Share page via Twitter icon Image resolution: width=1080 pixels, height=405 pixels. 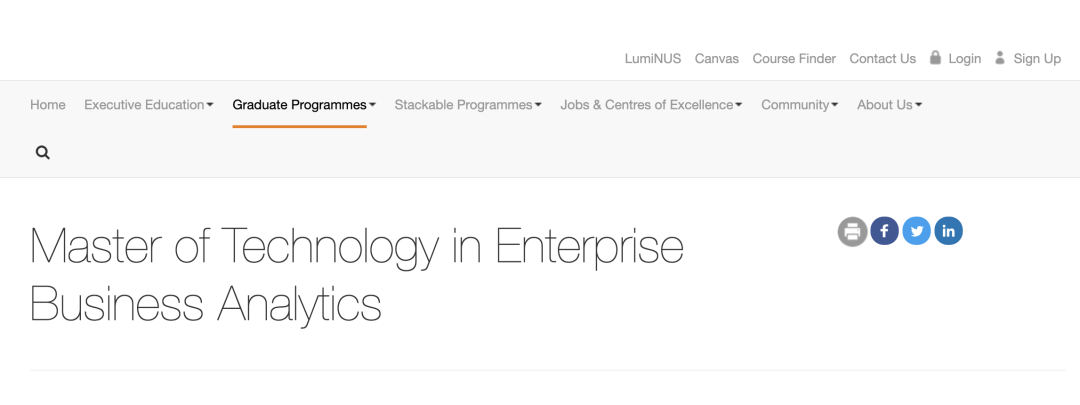pyautogui.click(x=916, y=232)
